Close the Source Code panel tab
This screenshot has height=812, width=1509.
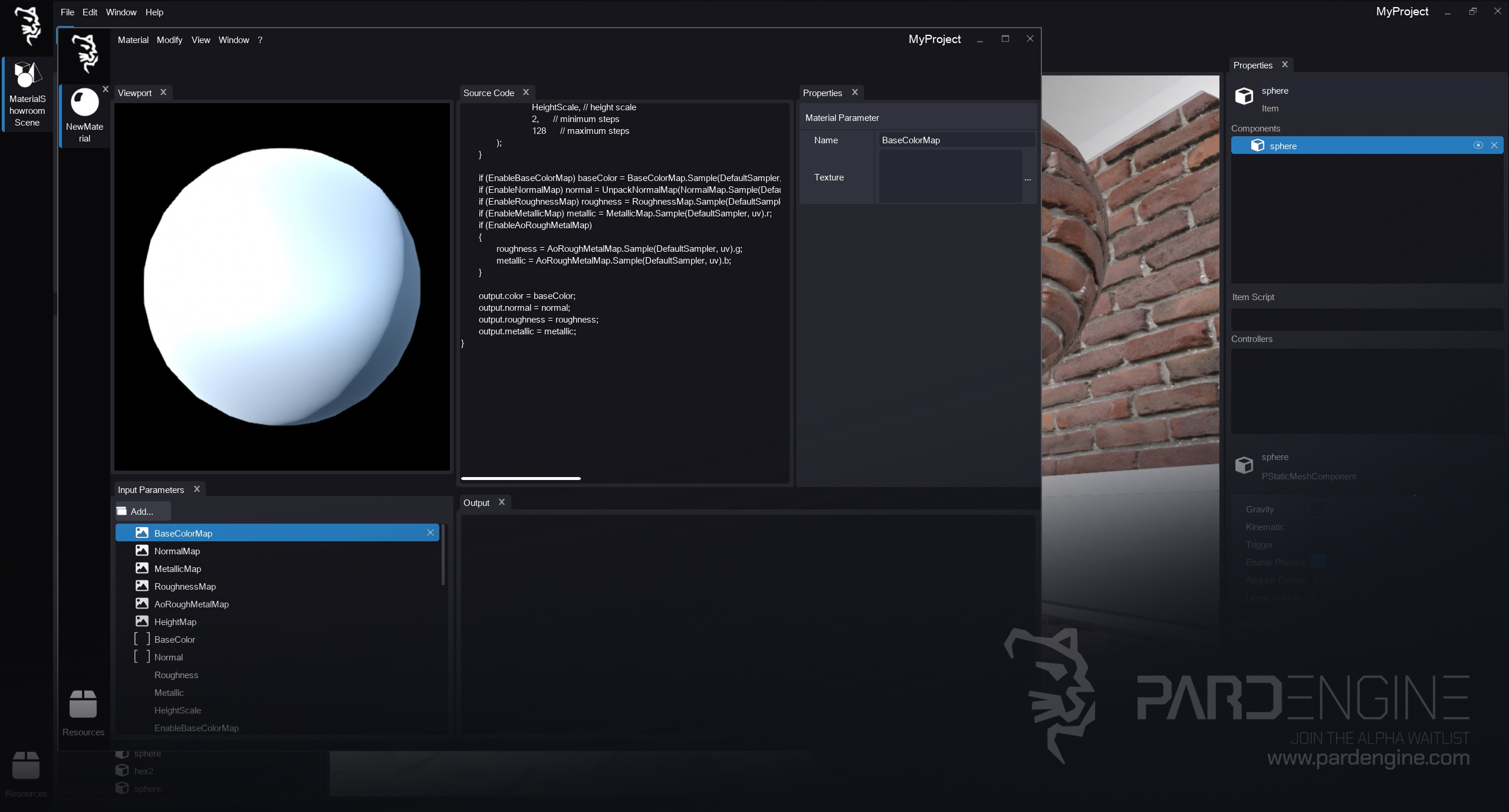point(526,92)
